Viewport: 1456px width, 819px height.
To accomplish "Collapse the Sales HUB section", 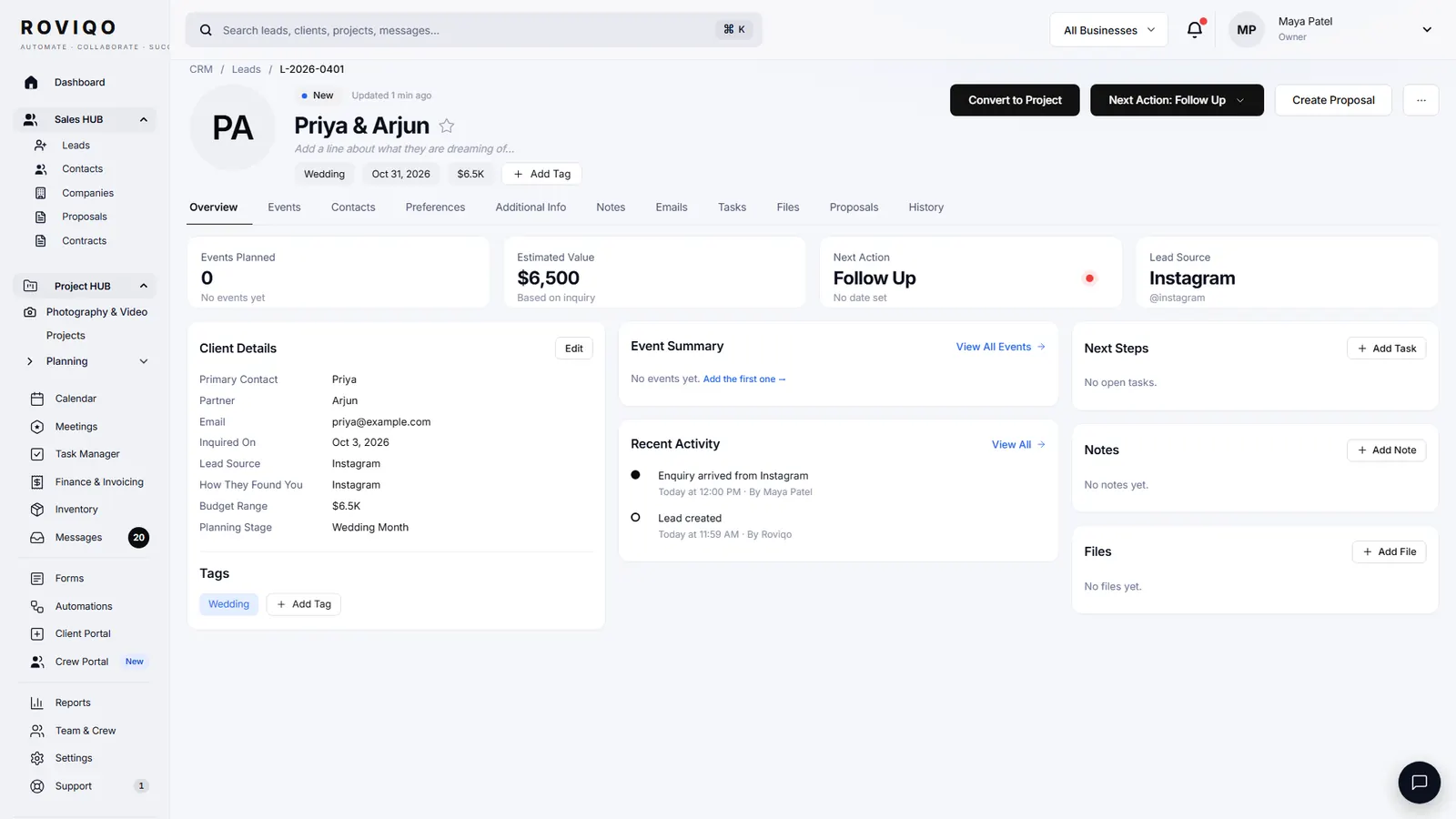I will point(144,119).
